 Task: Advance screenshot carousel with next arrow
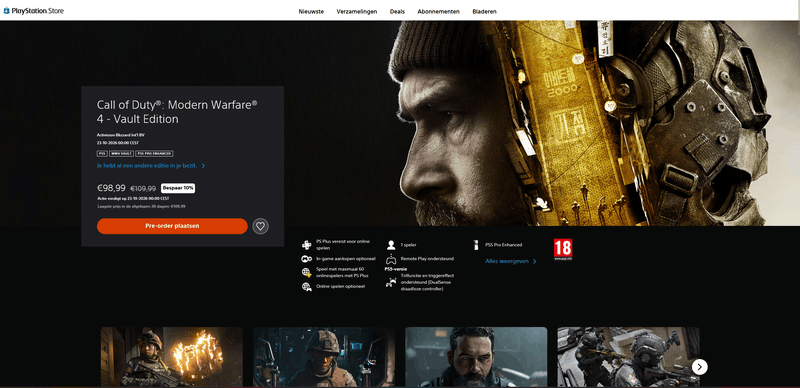pos(699,367)
